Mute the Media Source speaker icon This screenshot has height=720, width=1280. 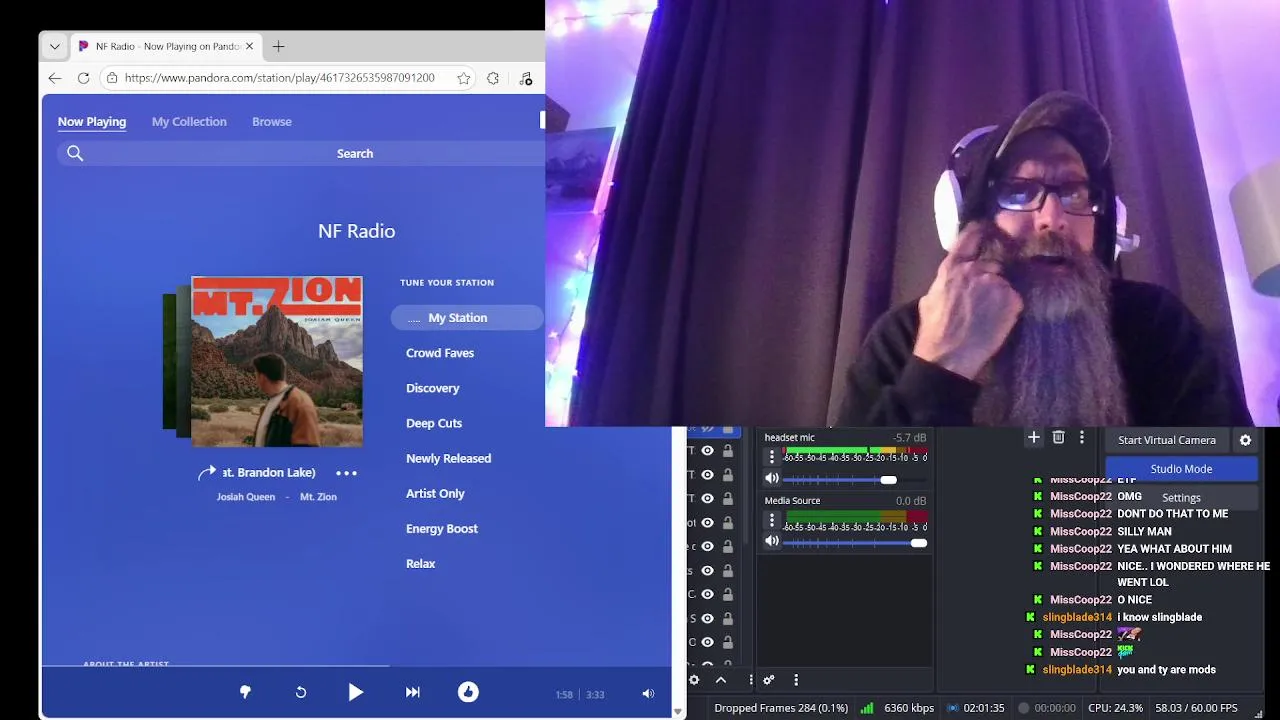click(772, 541)
